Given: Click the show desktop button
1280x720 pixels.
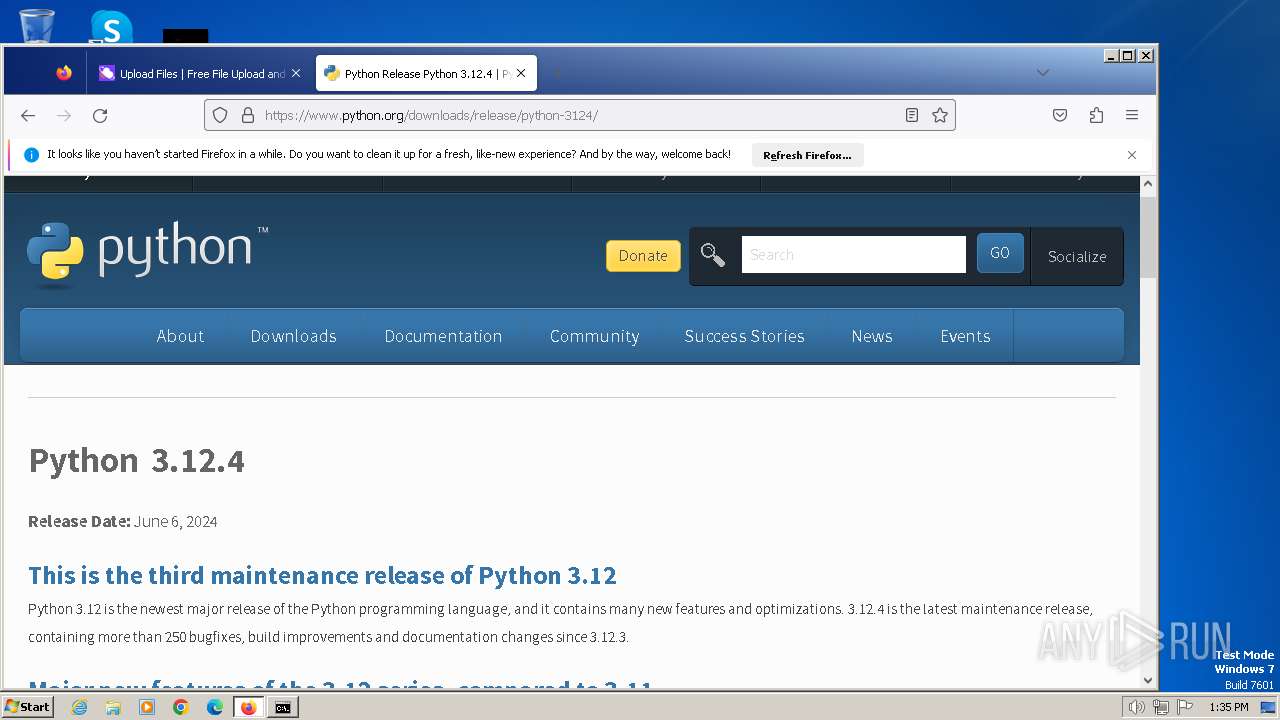Looking at the screenshot, I should coord(1268,707).
